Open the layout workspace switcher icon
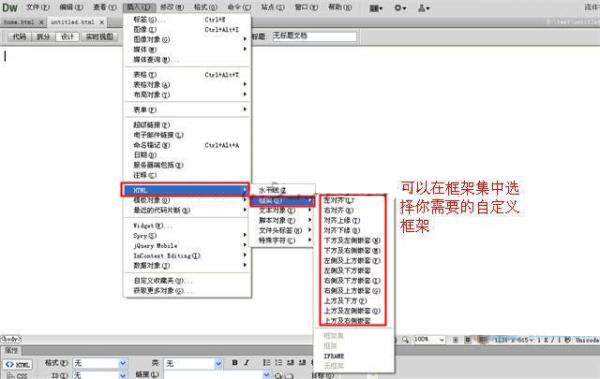 pos(376,8)
